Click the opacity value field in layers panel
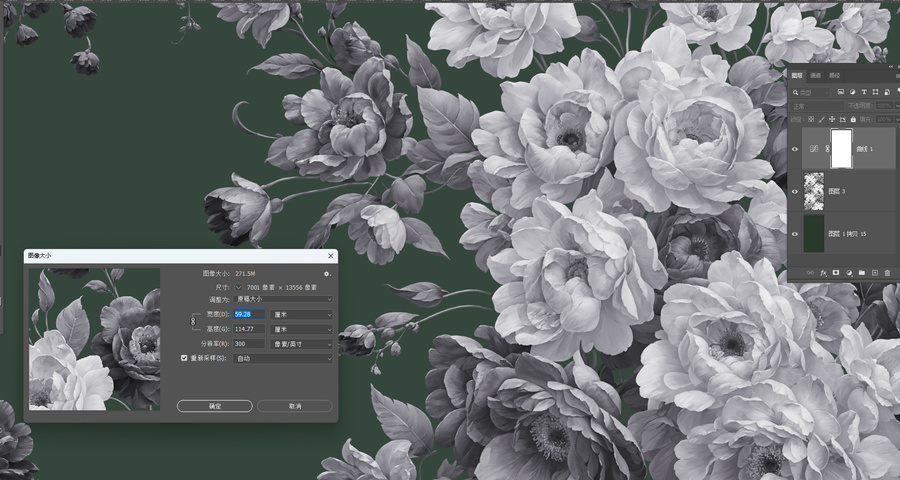Image resolution: width=900 pixels, height=480 pixels. (884, 106)
